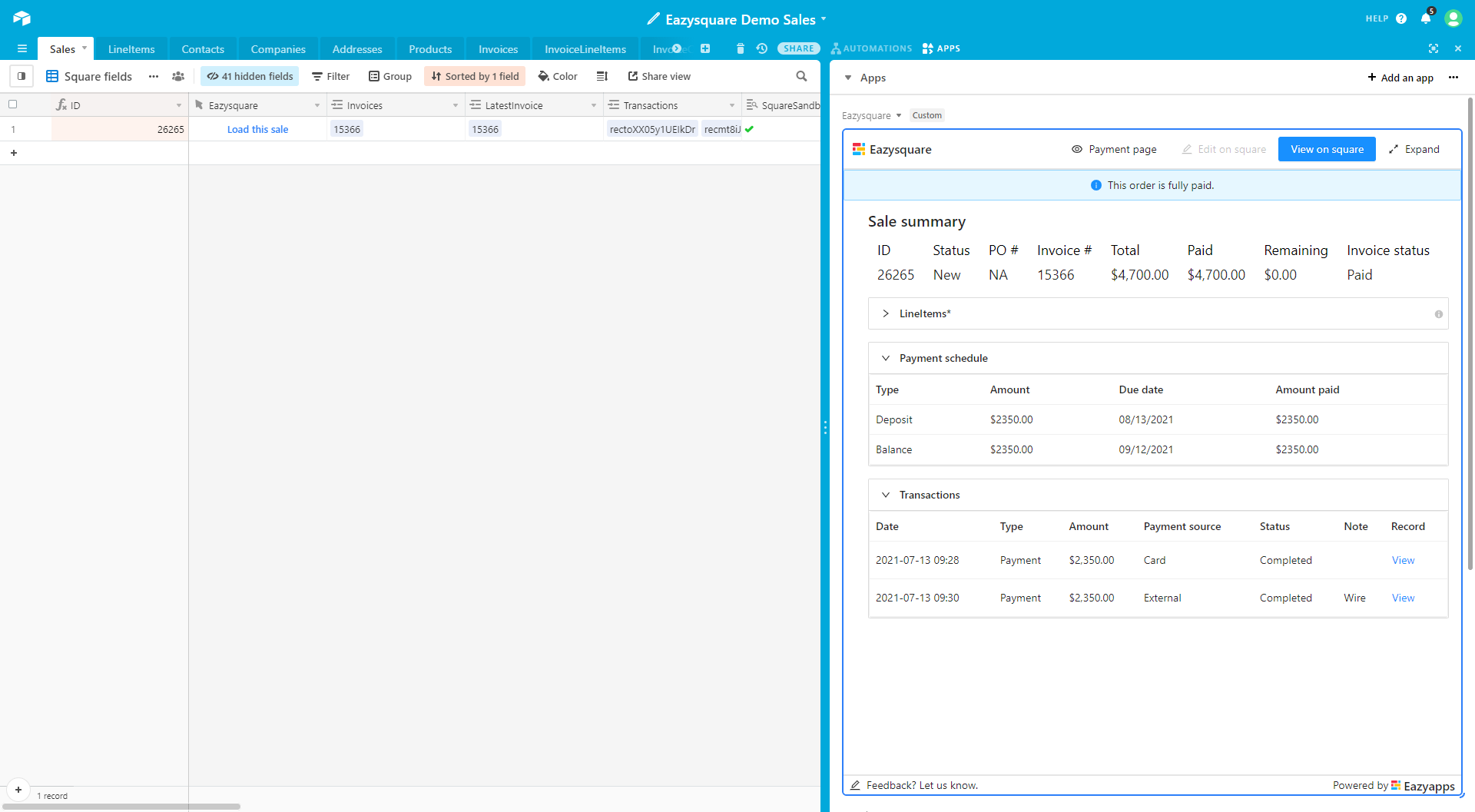Click the Eazysquare app logo
The width and height of the screenshot is (1475, 812).
tap(859, 149)
